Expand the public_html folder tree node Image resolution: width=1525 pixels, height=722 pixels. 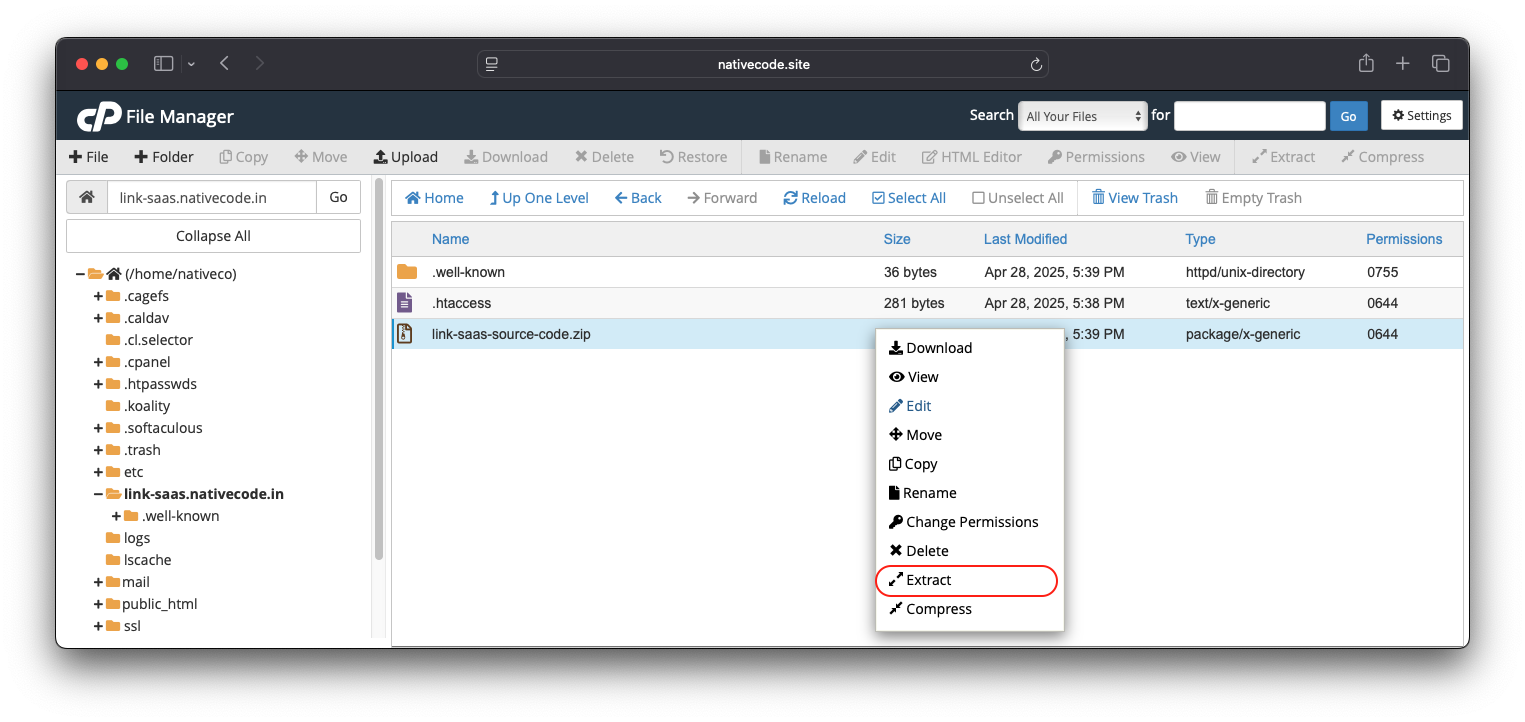[98, 604]
